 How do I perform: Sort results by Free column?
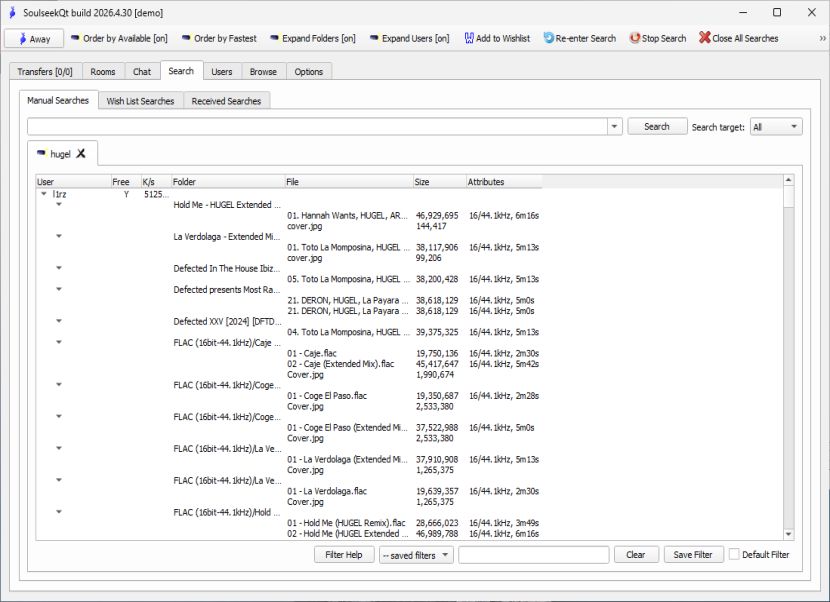click(126, 182)
